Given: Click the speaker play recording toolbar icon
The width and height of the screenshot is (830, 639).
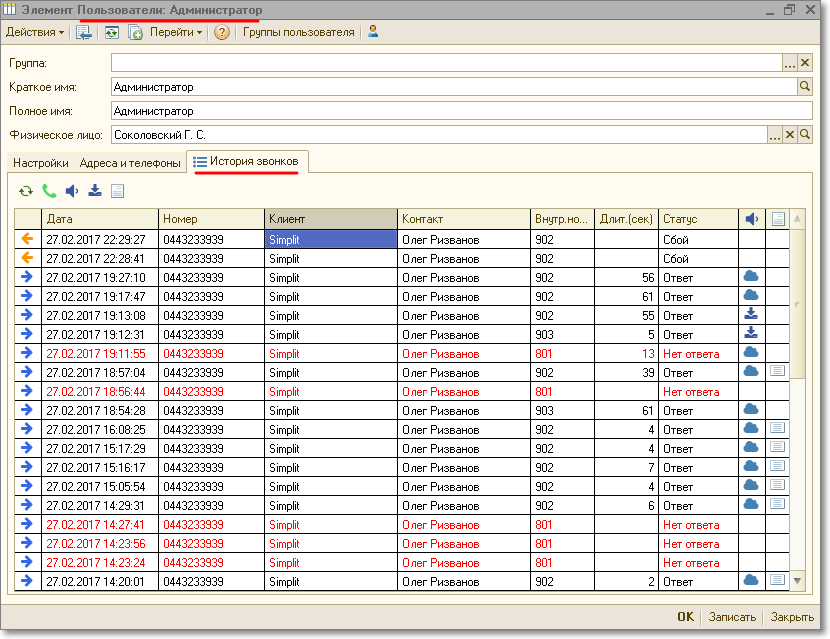Looking at the screenshot, I should point(72,191).
